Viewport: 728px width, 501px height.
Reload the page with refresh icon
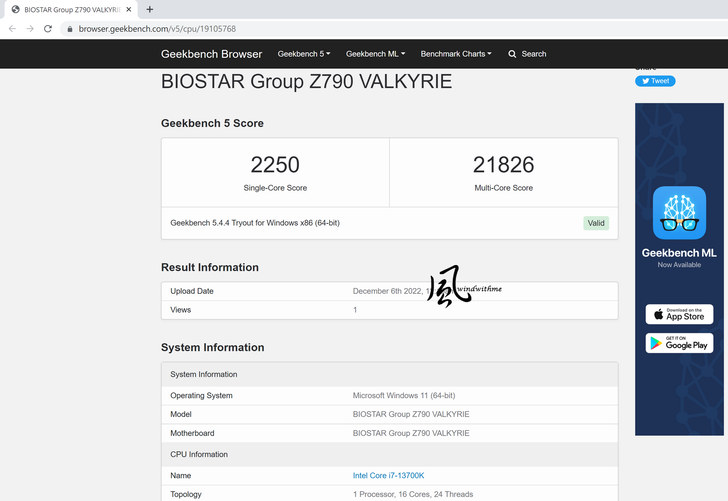47,29
